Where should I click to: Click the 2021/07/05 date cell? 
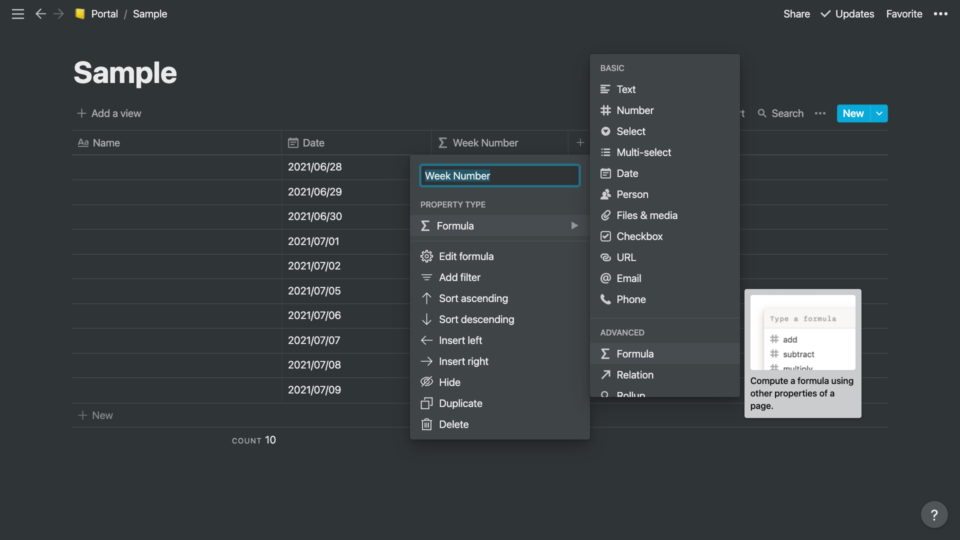click(x=346, y=291)
